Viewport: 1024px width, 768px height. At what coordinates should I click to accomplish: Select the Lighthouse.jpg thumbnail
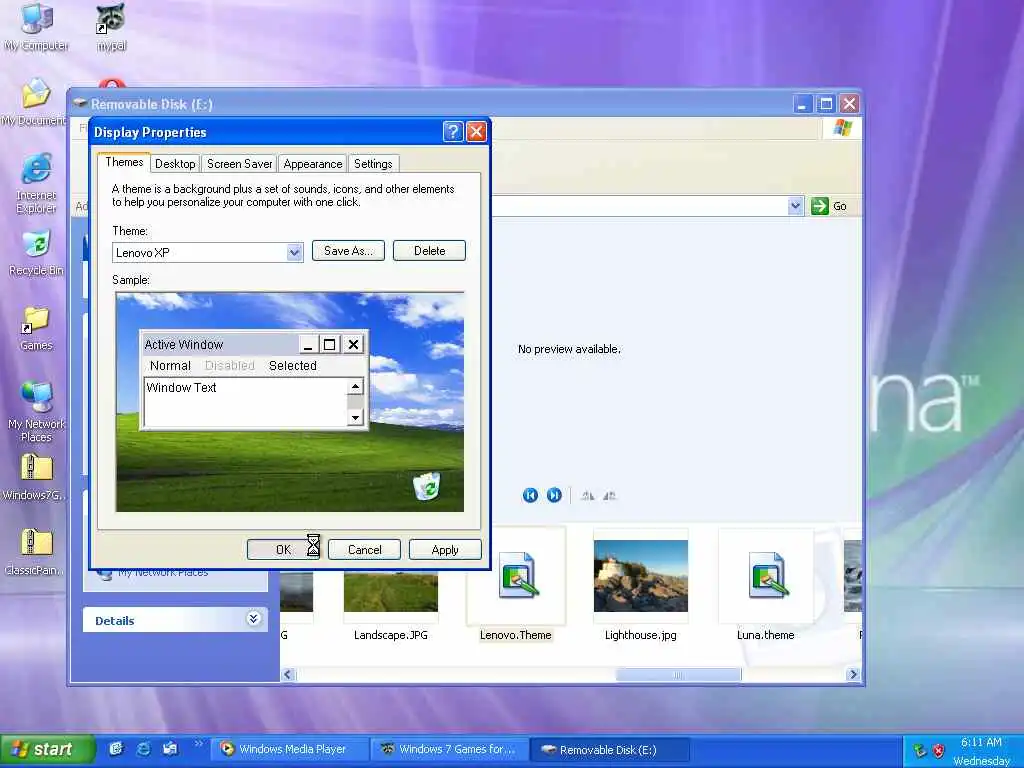tap(641, 575)
